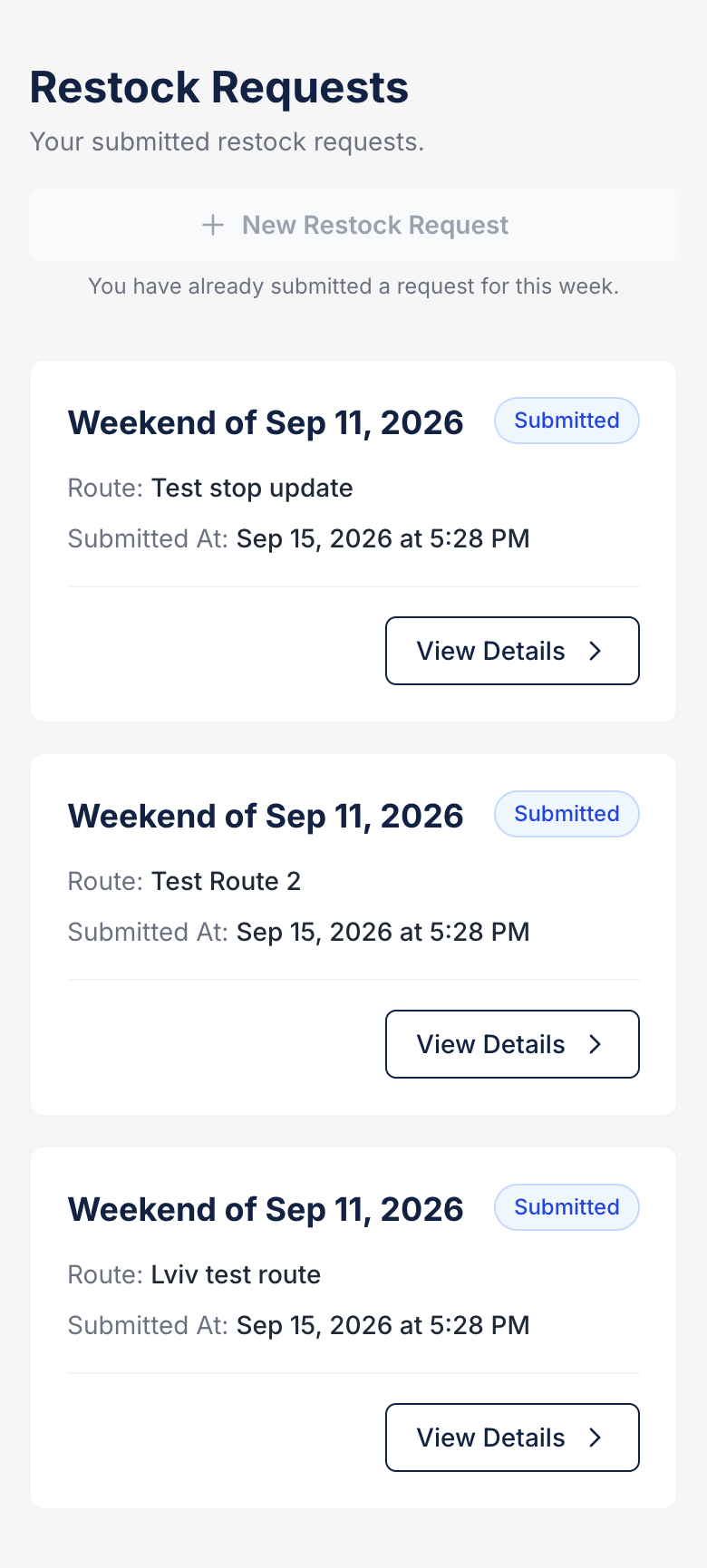The image size is (707, 1568).
Task: Click the route name Test Route 2
Action: tap(226, 881)
